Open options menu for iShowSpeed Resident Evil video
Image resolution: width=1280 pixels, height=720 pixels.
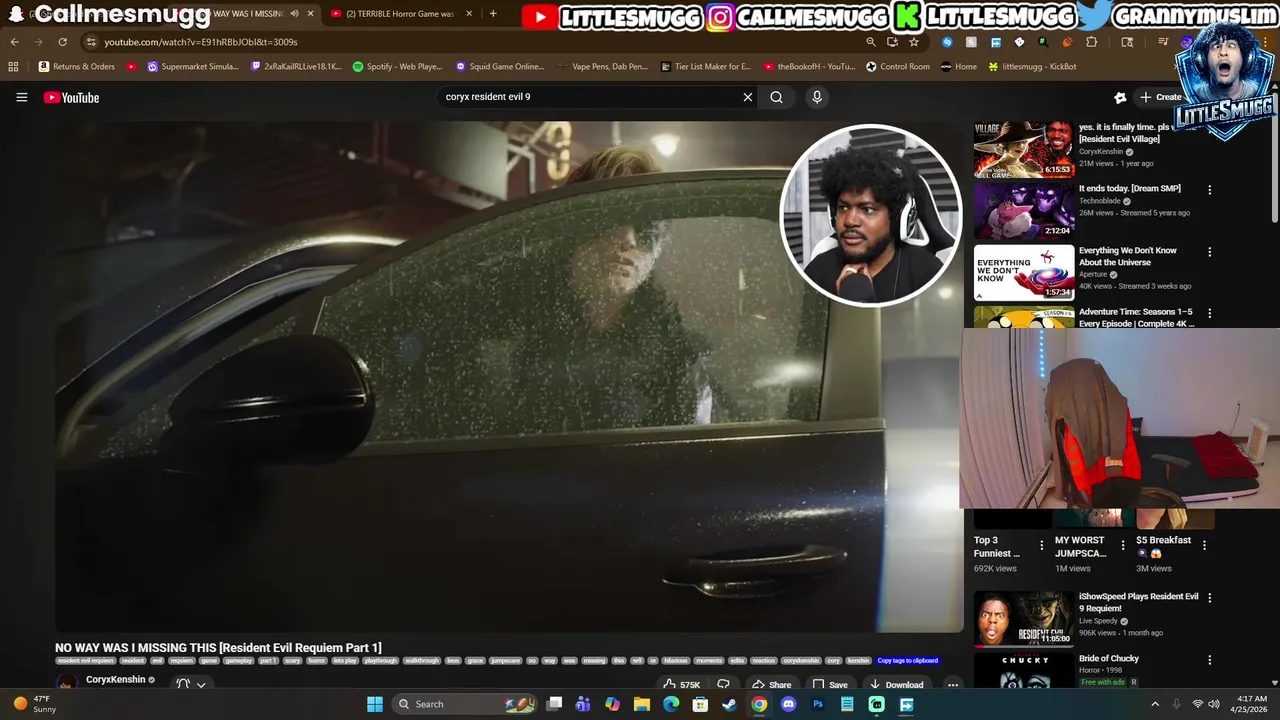coord(1209,598)
